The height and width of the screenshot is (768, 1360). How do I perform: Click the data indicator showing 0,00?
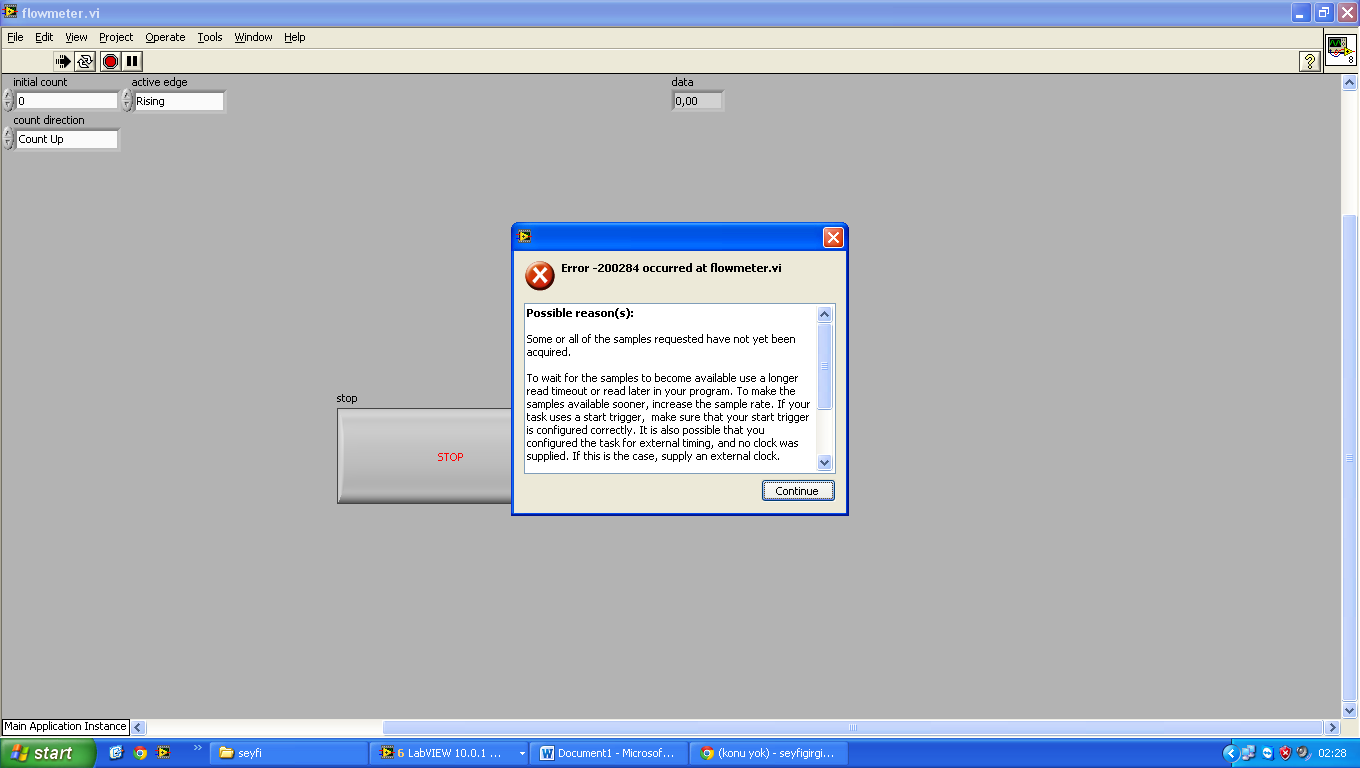[x=697, y=101]
